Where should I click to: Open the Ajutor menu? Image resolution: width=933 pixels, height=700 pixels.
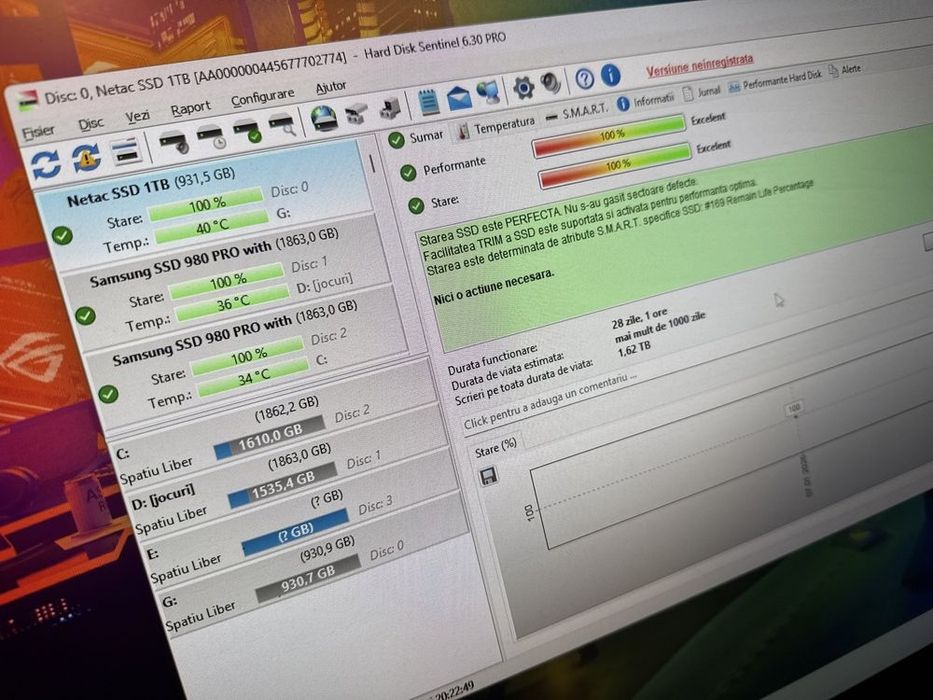[330, 88]
